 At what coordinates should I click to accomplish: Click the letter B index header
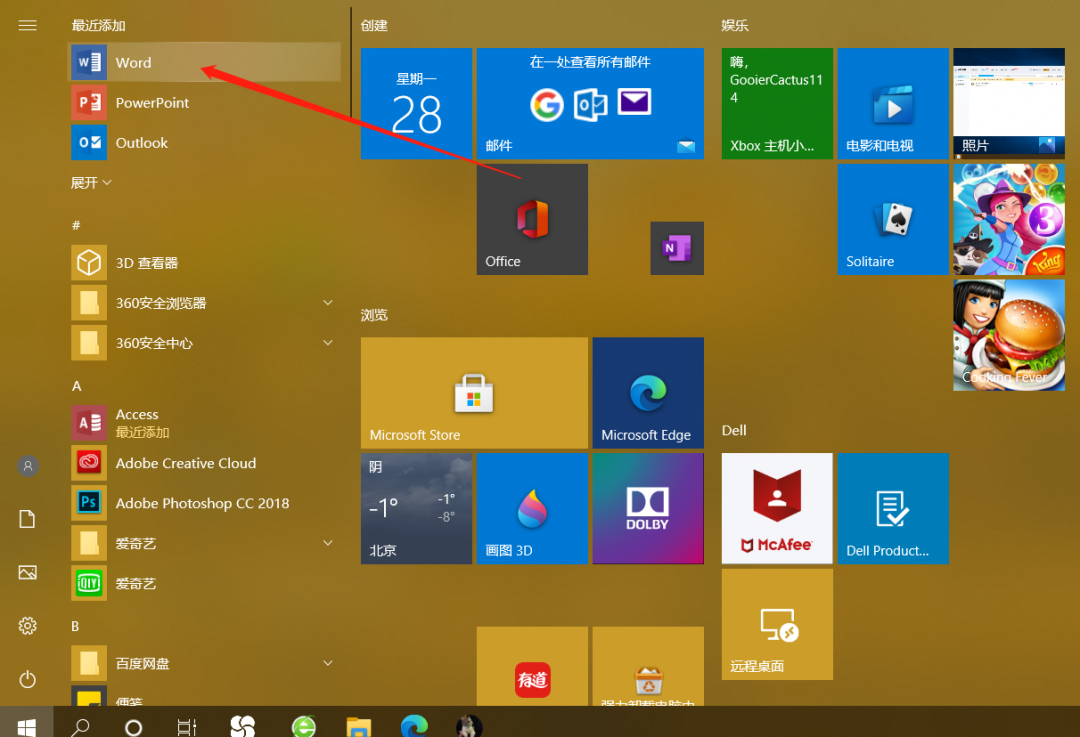click(x=75, y=626)
